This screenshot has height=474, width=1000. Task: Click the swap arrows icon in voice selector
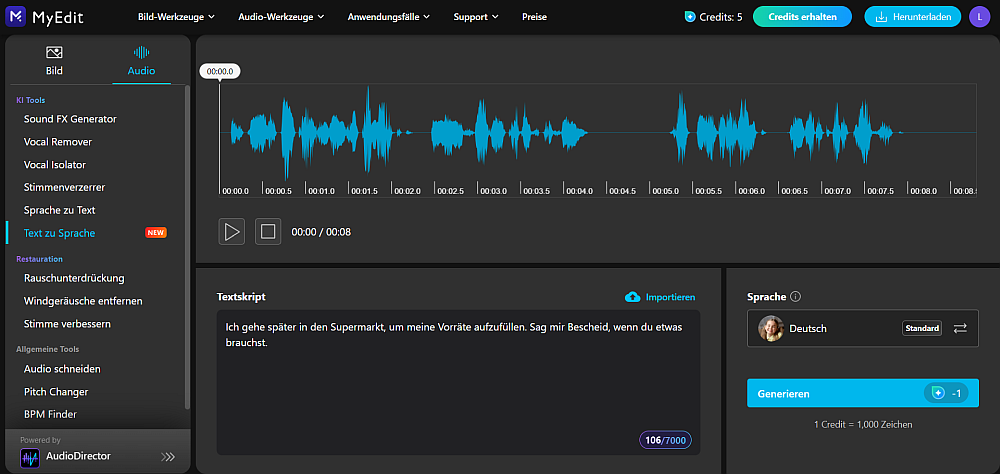click(x=960, y=328)
